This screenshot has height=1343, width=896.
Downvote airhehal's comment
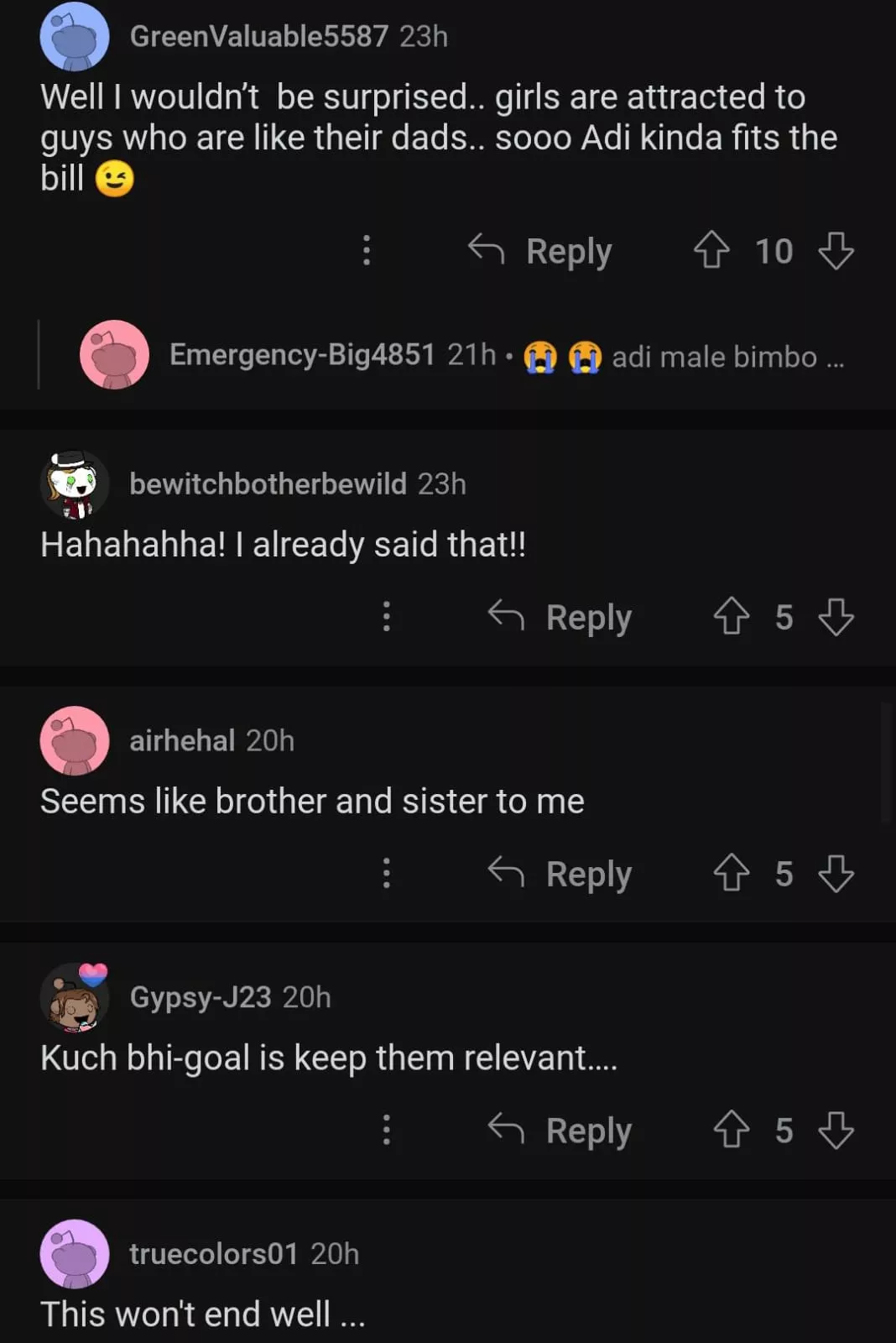(836, 873)
